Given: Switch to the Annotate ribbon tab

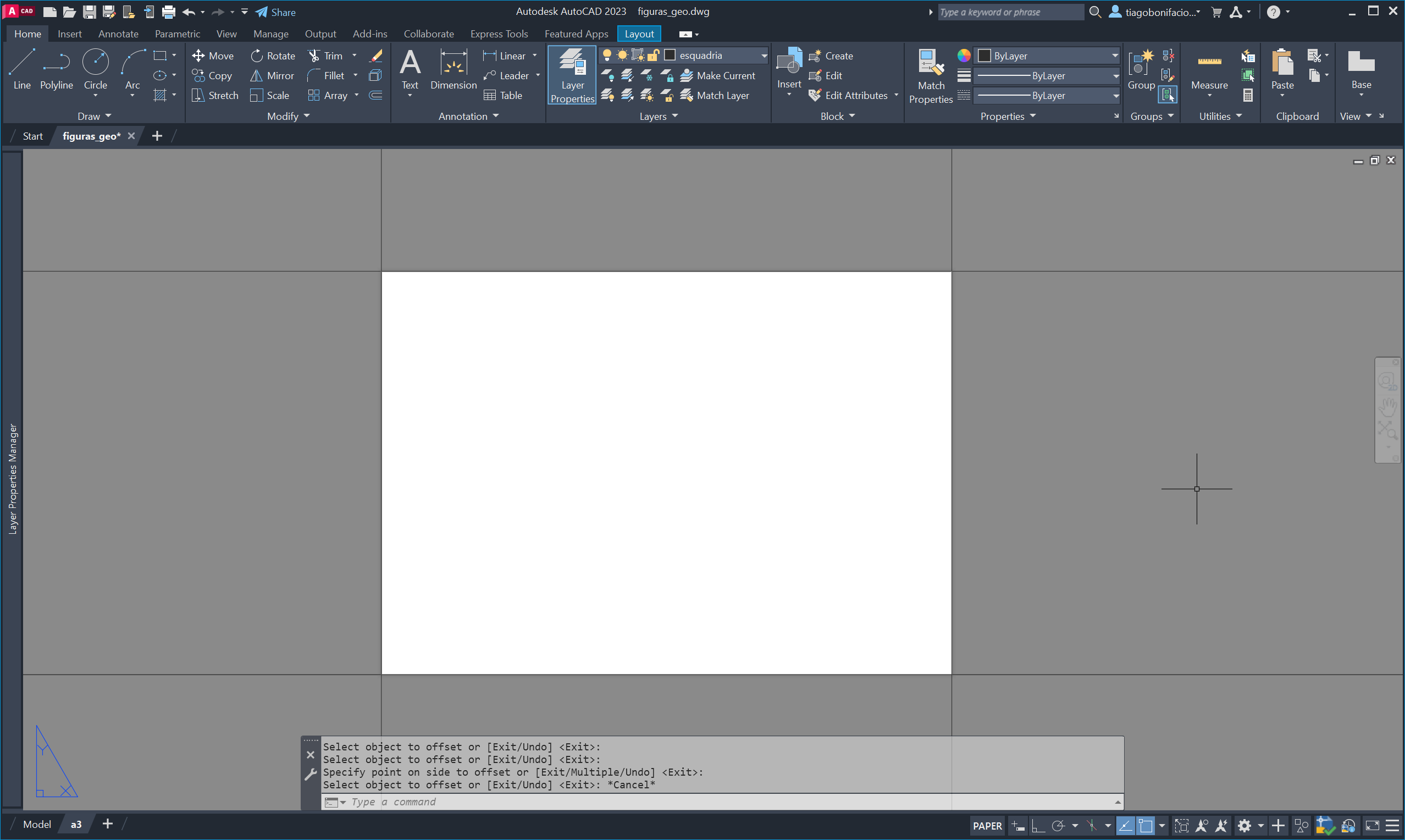Looking at the screenshot, I should (118, 34).
